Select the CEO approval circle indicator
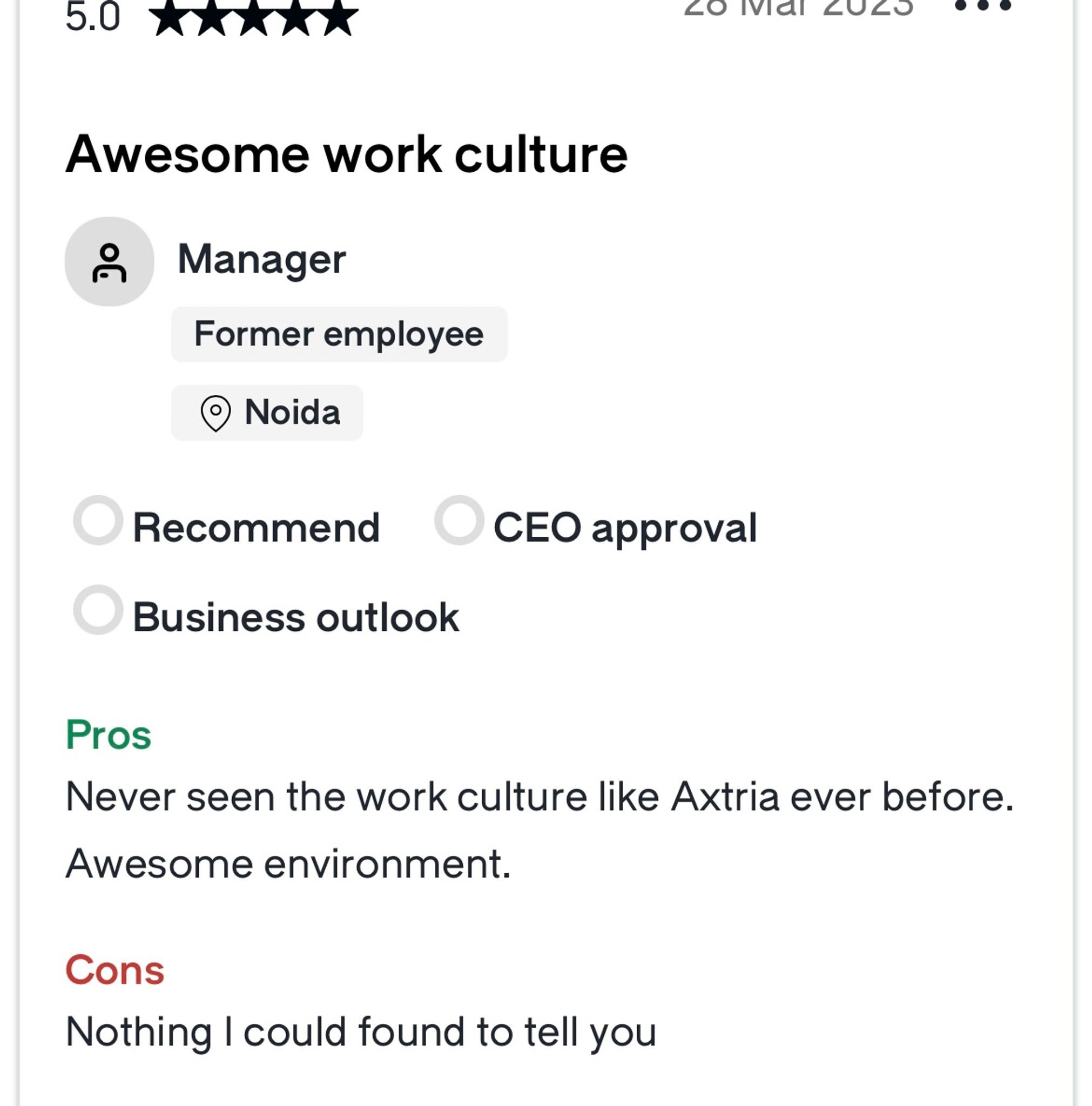Viewport: 1092px width, 1106px height. 459,520
